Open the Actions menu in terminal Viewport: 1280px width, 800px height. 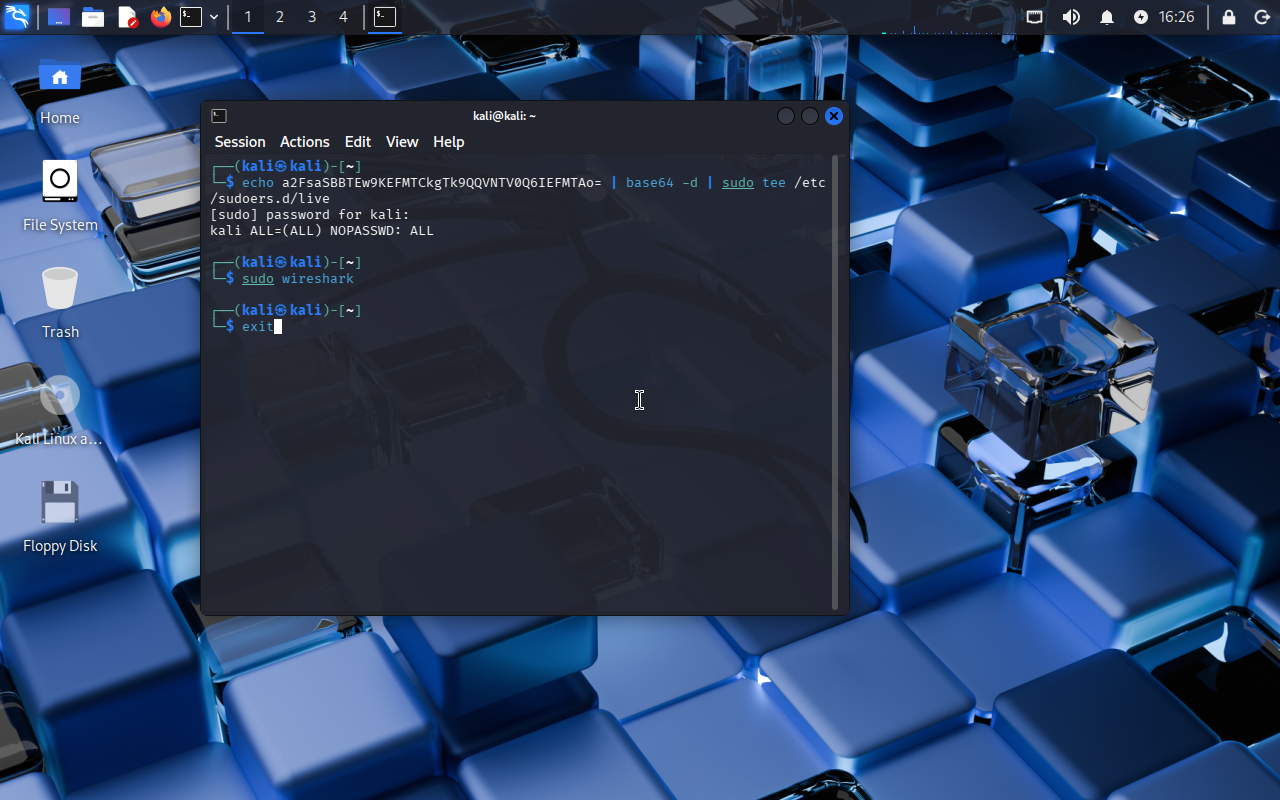point(304,142)
